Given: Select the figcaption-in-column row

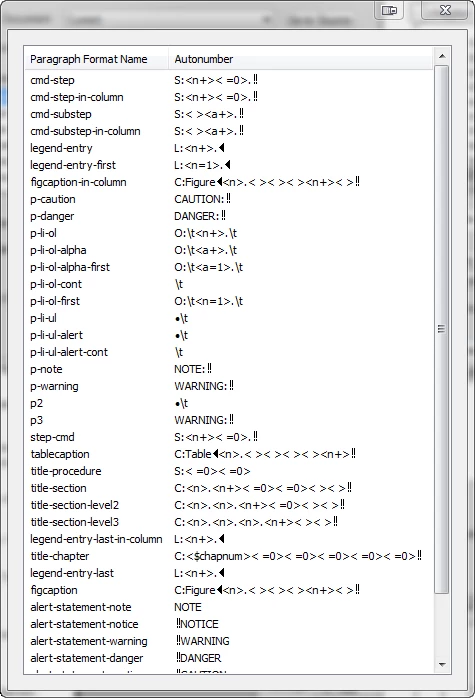Looking at the screenshot, I should coord(228,182).
